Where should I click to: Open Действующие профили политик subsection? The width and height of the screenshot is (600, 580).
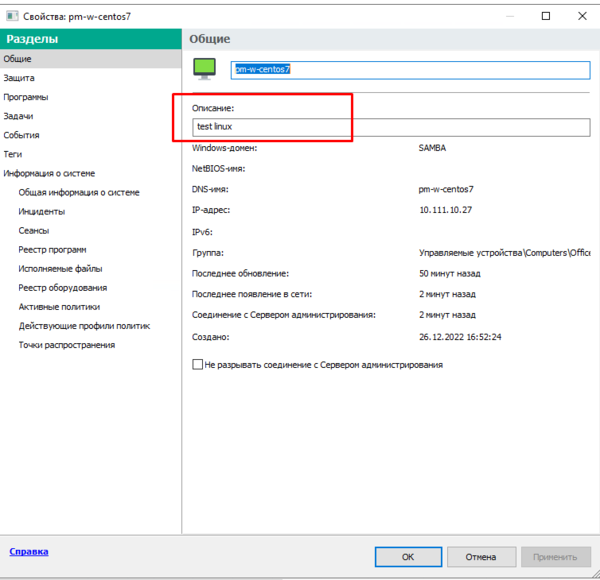(84, 326)
